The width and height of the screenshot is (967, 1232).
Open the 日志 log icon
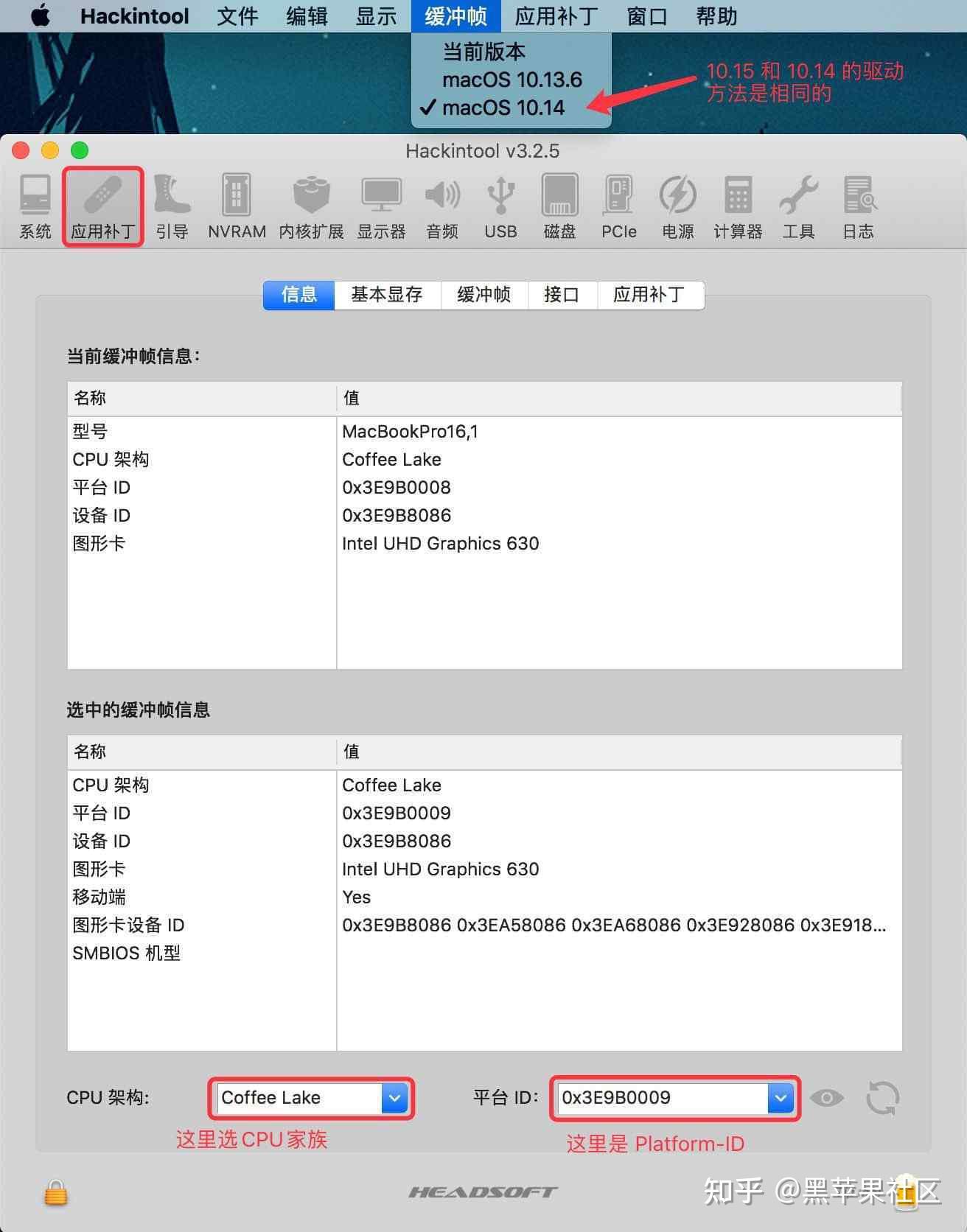(x=858, y=206)
